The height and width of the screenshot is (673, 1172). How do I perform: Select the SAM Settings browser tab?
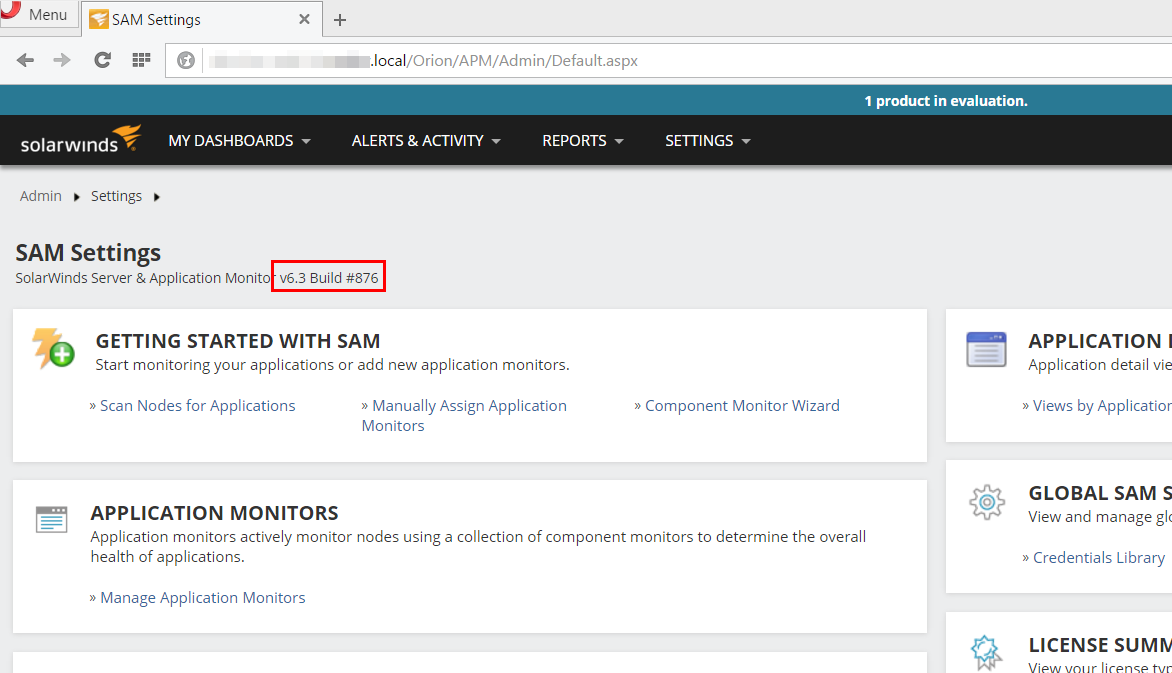tap(202, 19)
